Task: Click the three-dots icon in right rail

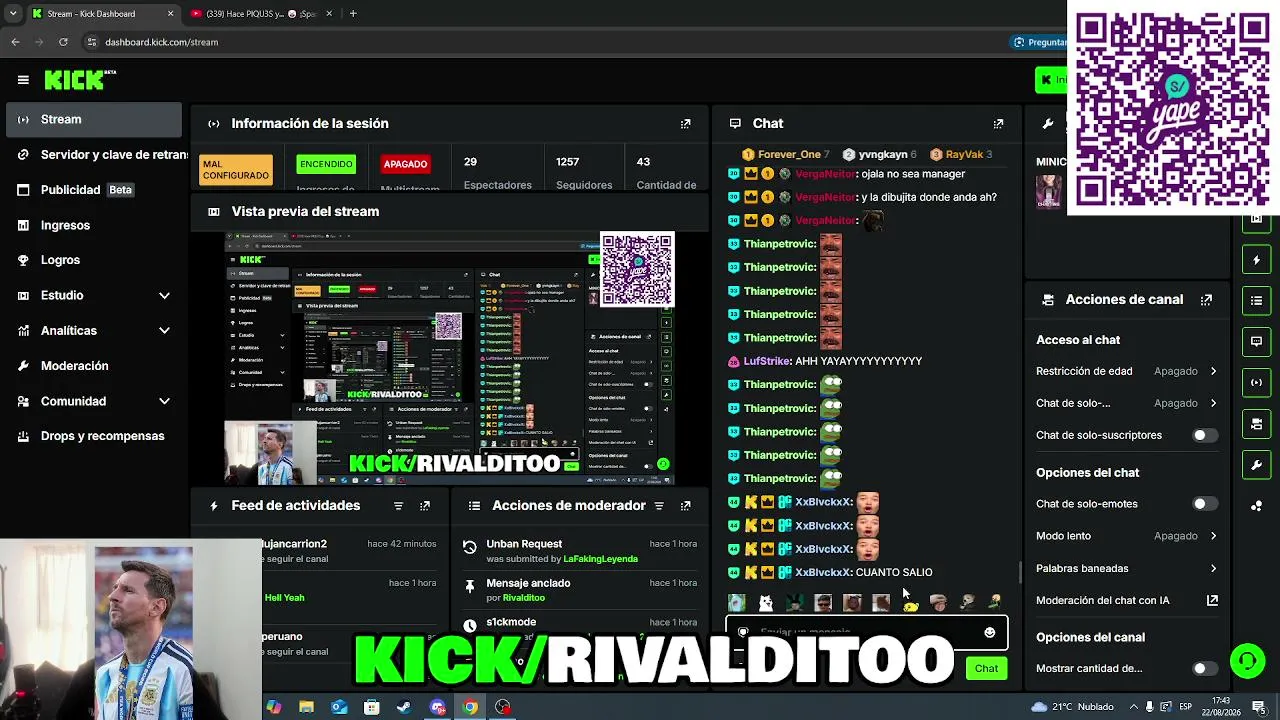Action: pyautogui.click(x=1257, y=506)
